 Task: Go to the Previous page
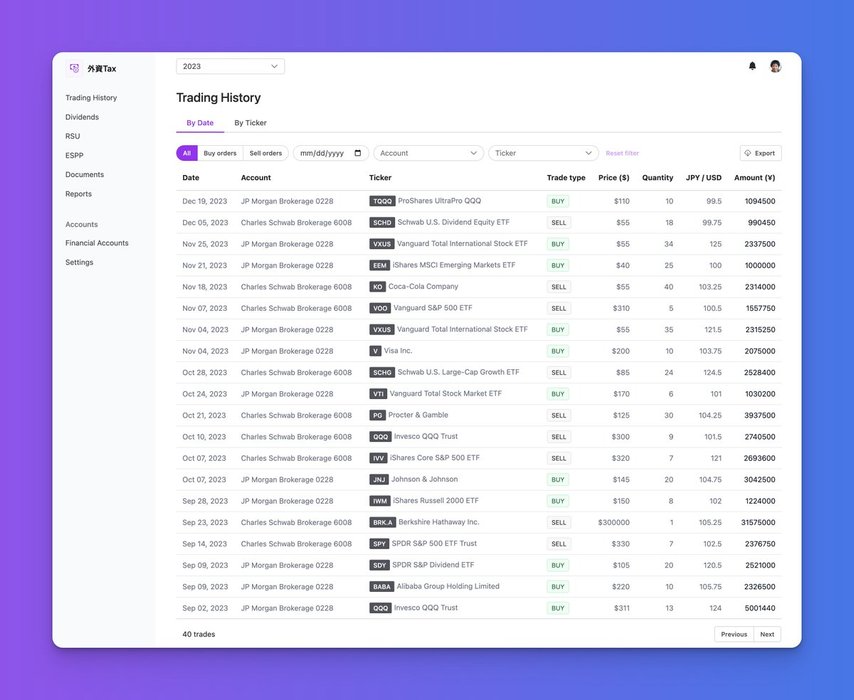(734, 634)
